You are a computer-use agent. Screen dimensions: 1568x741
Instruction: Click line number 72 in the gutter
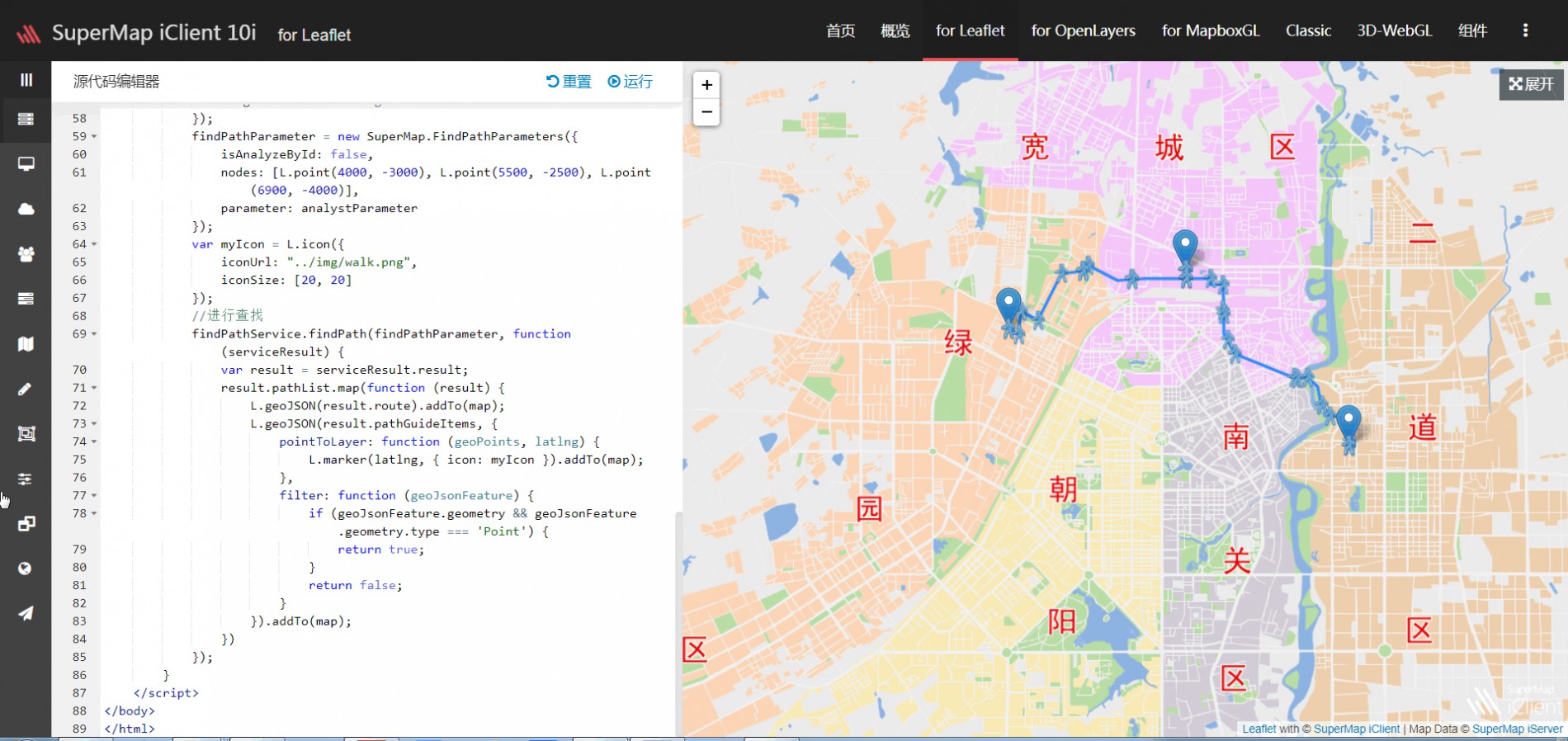[79, 406]
